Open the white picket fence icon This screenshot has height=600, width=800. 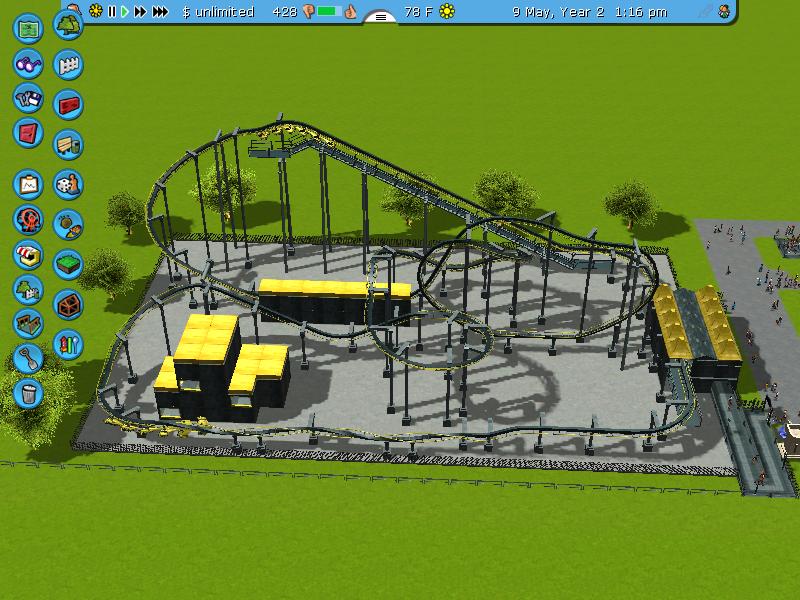[x=68, y=65]
